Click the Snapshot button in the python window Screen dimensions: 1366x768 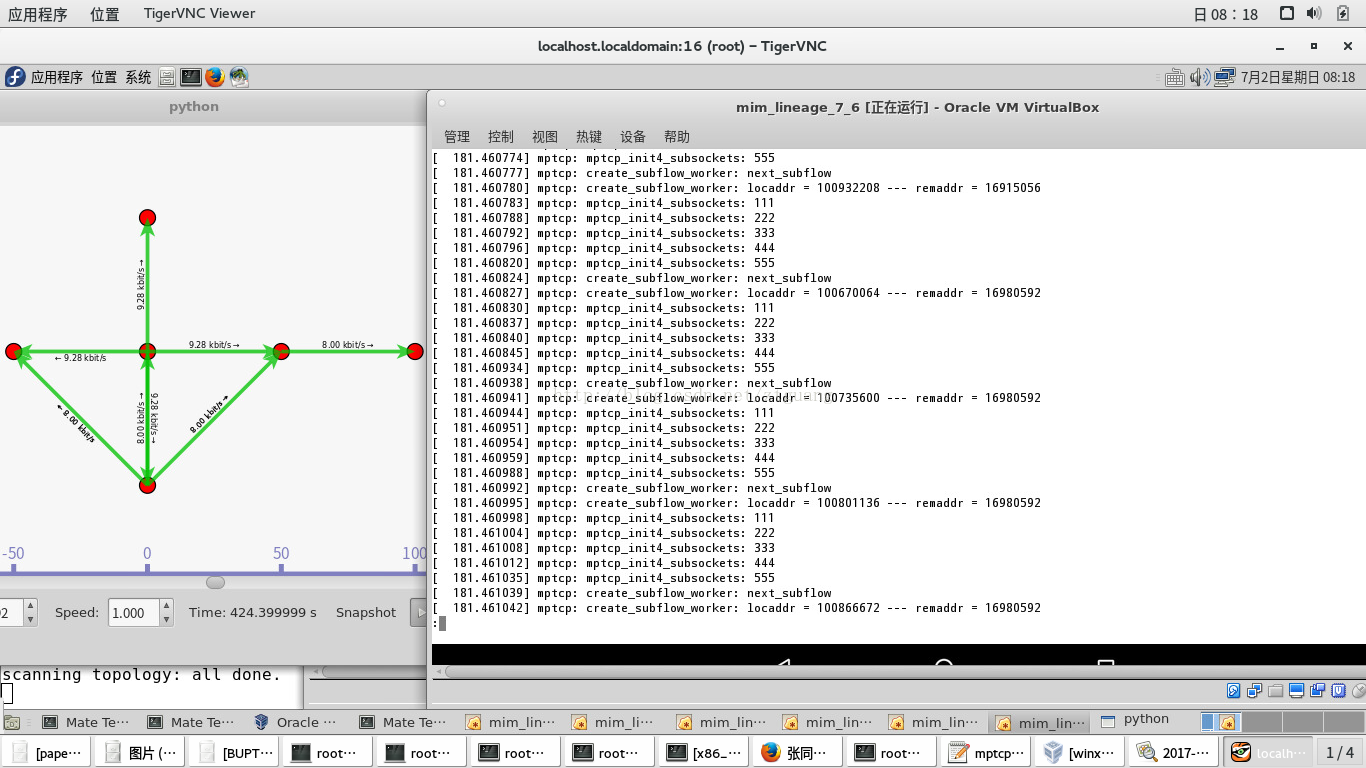click(x=366, y=613)
